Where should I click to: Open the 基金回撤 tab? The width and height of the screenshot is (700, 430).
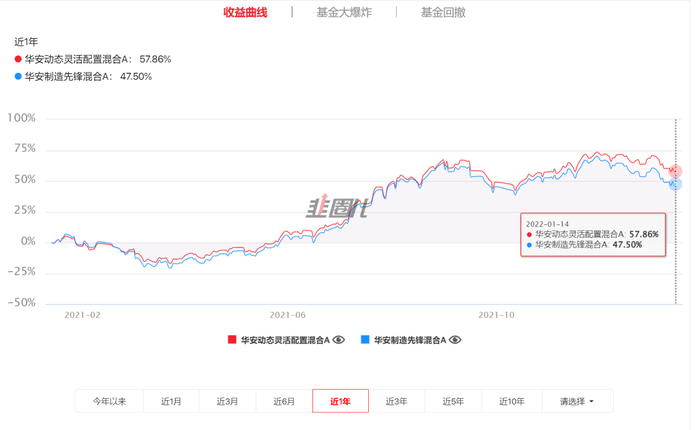[443, 13]
